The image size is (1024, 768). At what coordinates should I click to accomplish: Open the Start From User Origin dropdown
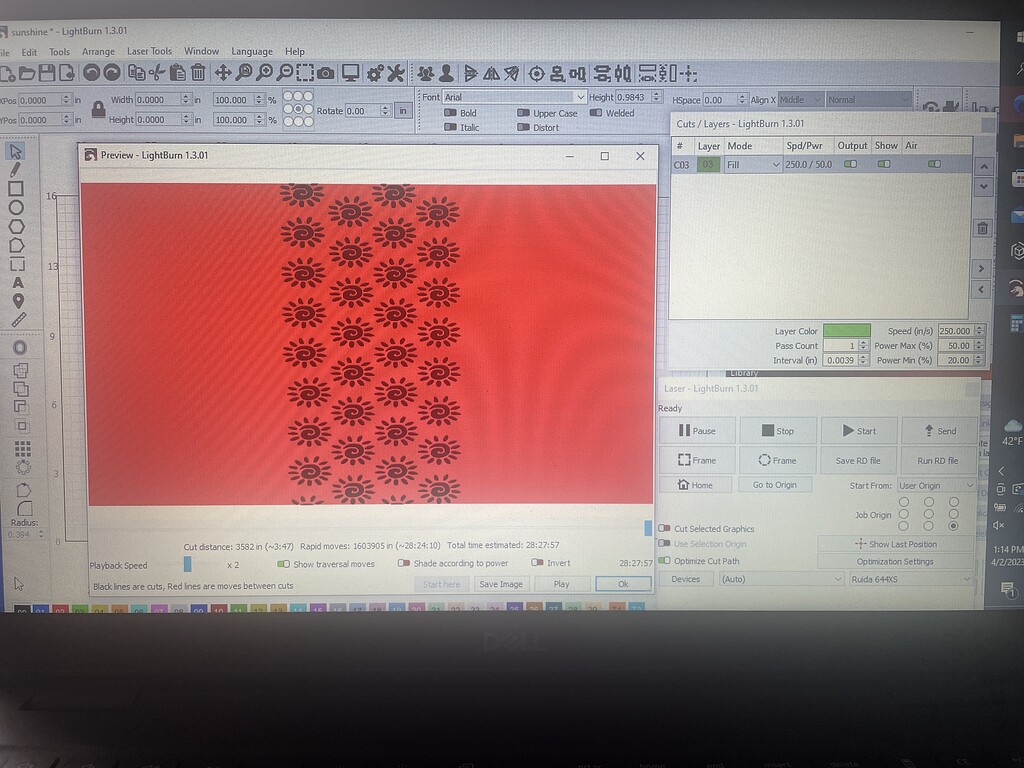coord(936,485)
